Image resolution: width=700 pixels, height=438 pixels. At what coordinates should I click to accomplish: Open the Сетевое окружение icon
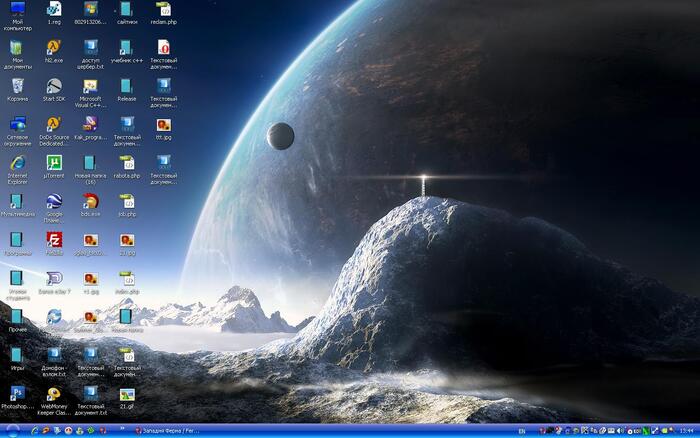(x=17, y=125)
